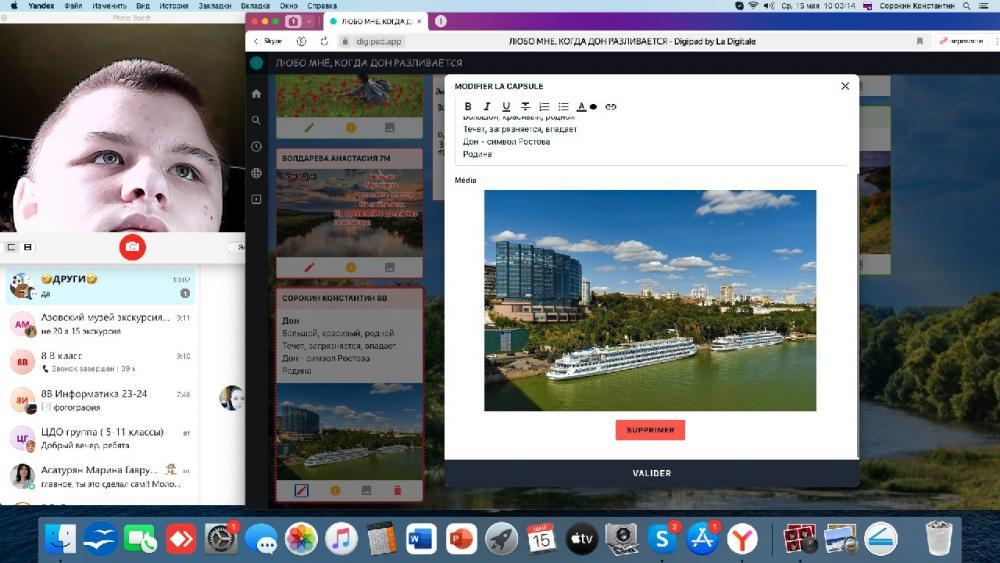This screenshot has width=1000, height=563.
Task: Pick the black text color dot
Action: click(x=593, y=107)
